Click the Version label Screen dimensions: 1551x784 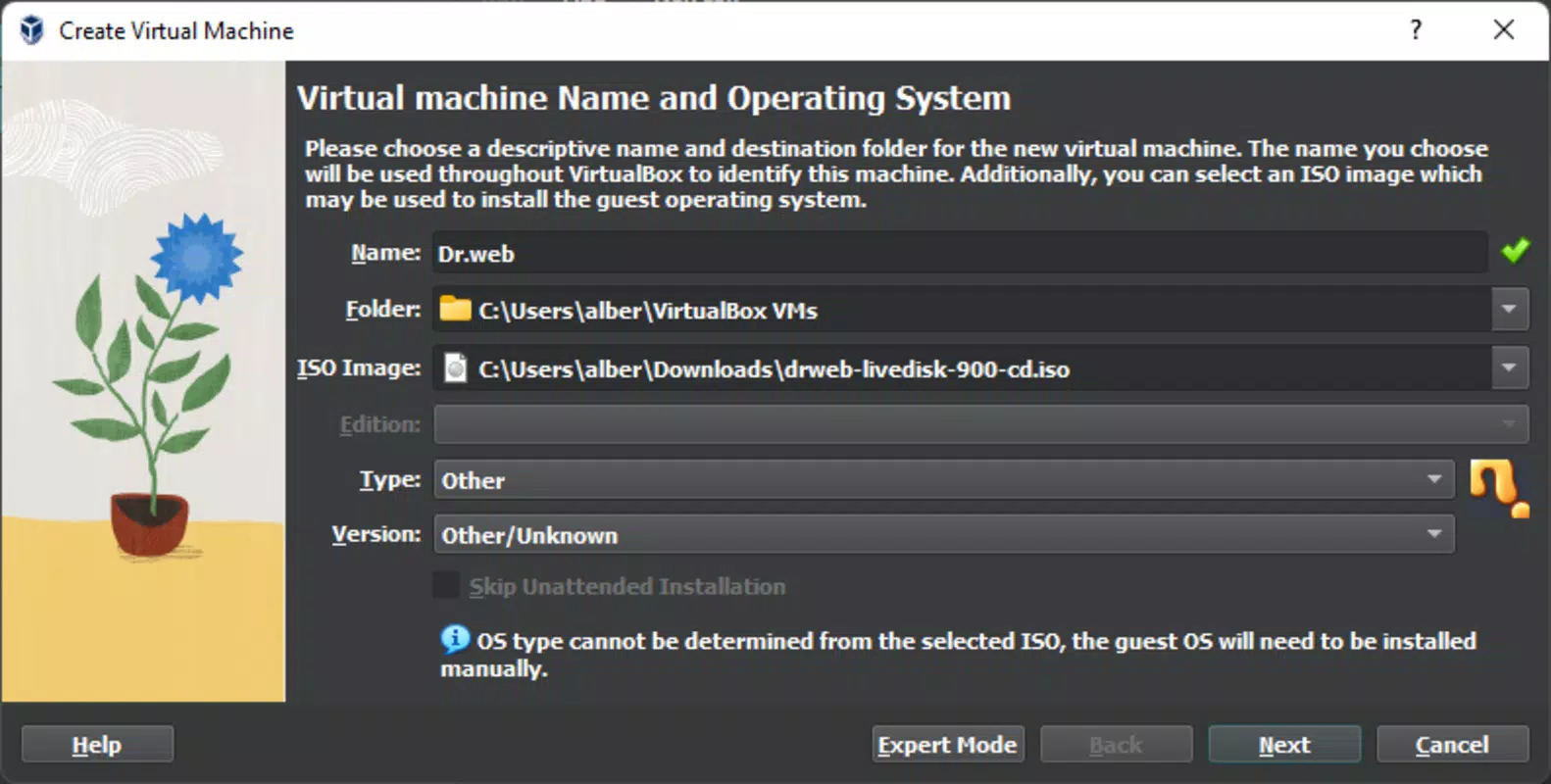click(376, 534)
